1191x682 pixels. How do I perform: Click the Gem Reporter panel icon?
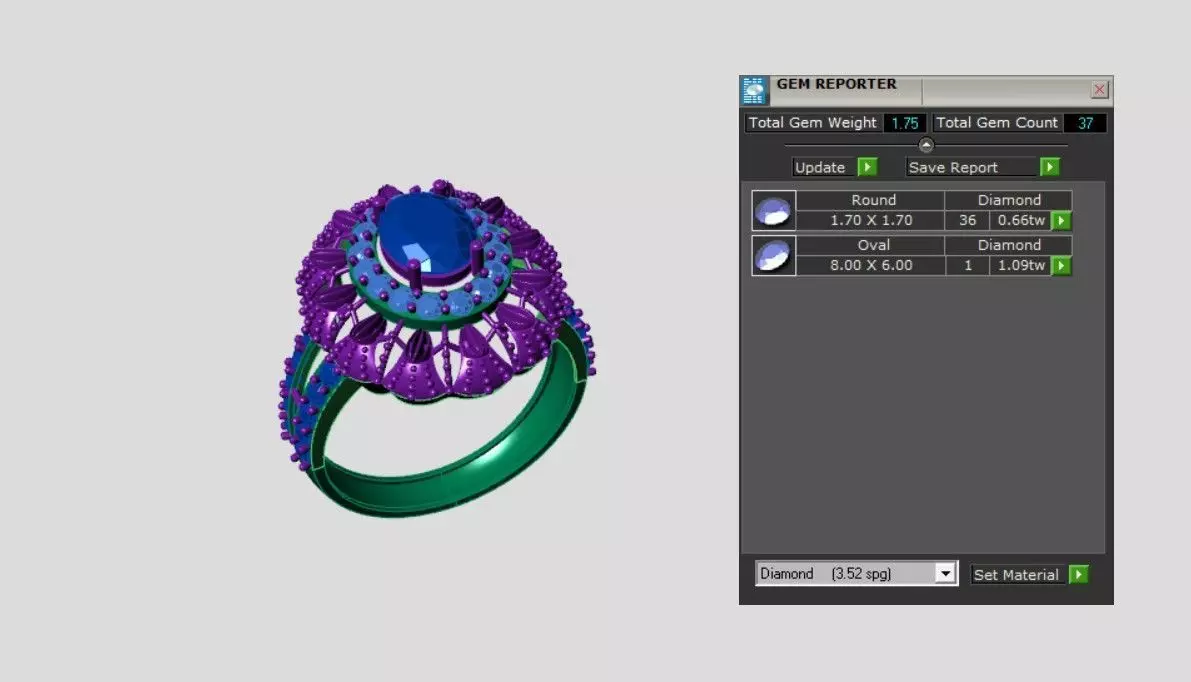point(753,90)
